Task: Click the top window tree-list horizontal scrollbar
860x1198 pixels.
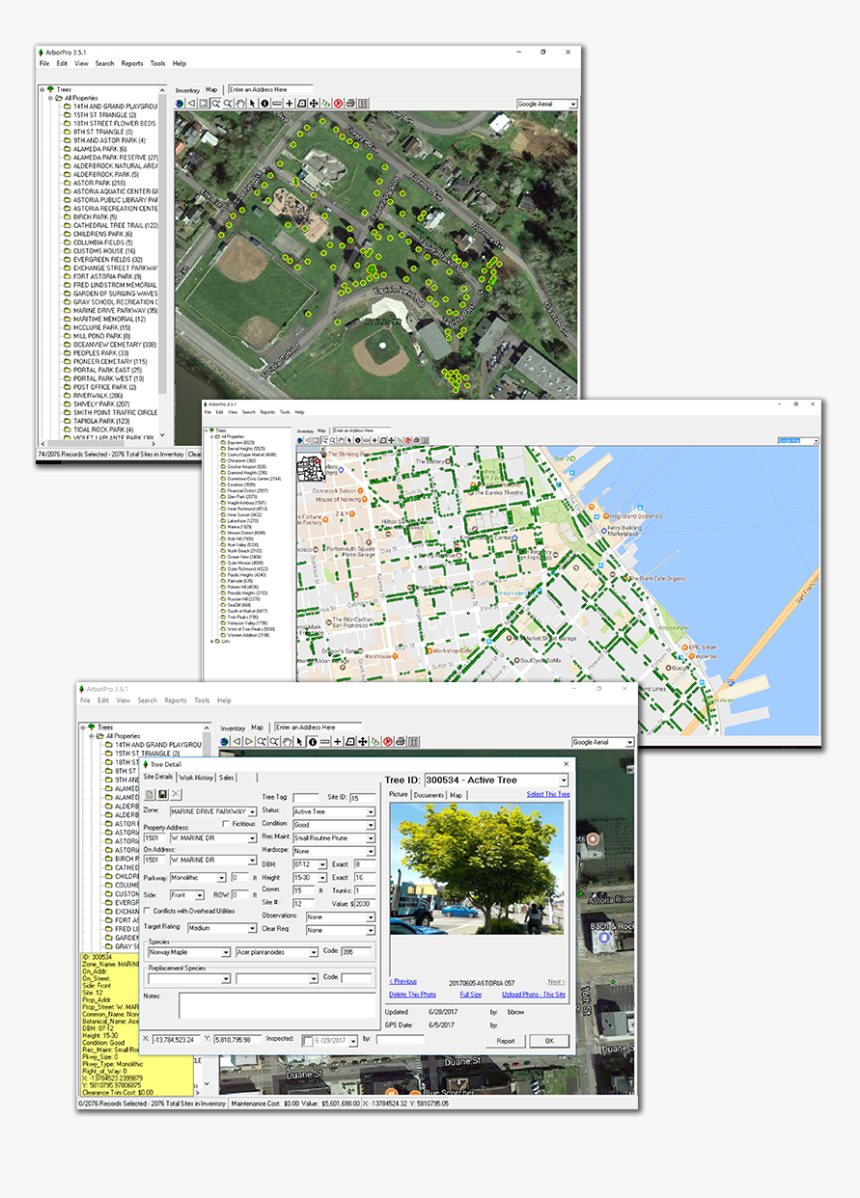Action: tap(99, 442)
